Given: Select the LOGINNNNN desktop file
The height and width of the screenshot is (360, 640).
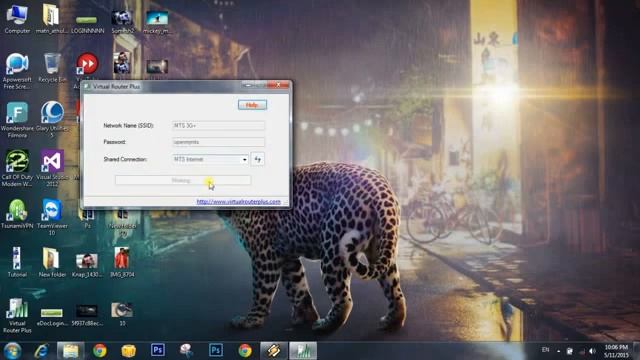Looking at the screenshot, I should pos(87,24).
